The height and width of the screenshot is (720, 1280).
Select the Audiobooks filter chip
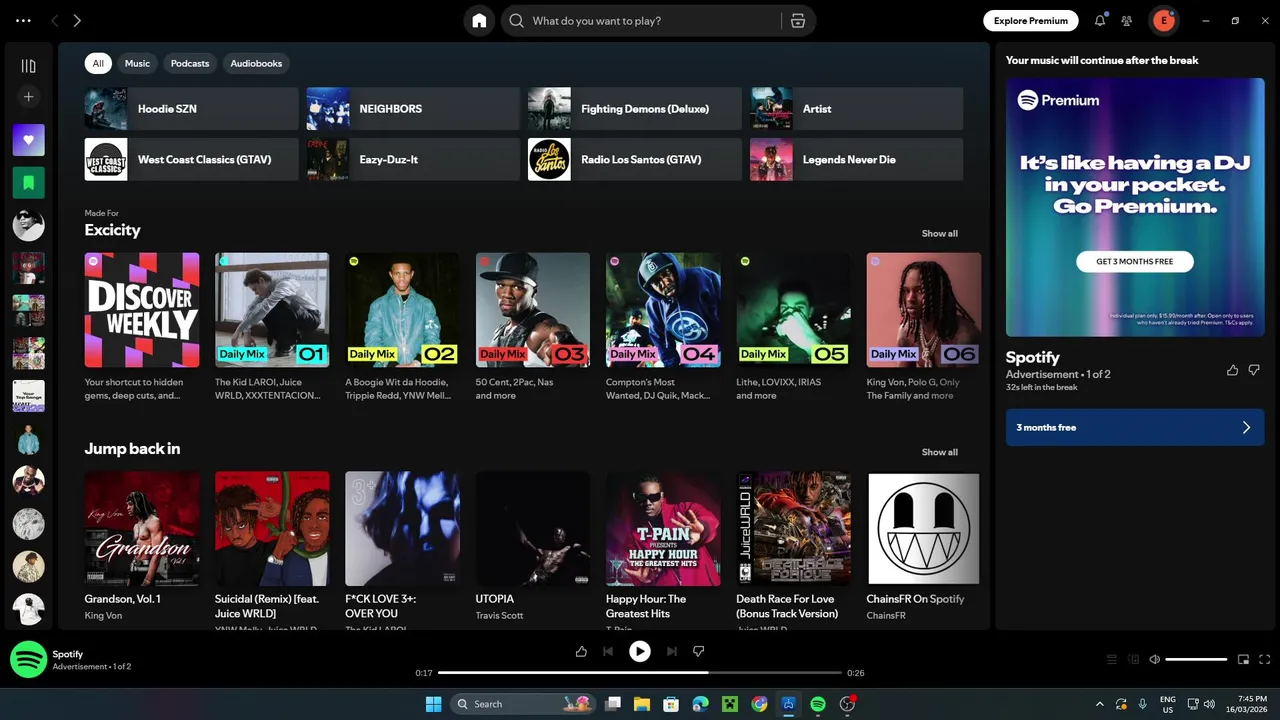[256, 63]
